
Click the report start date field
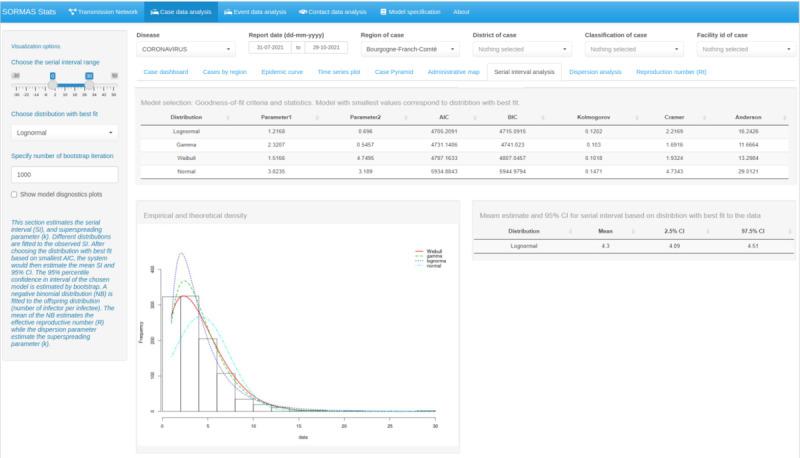click(270, 48)
